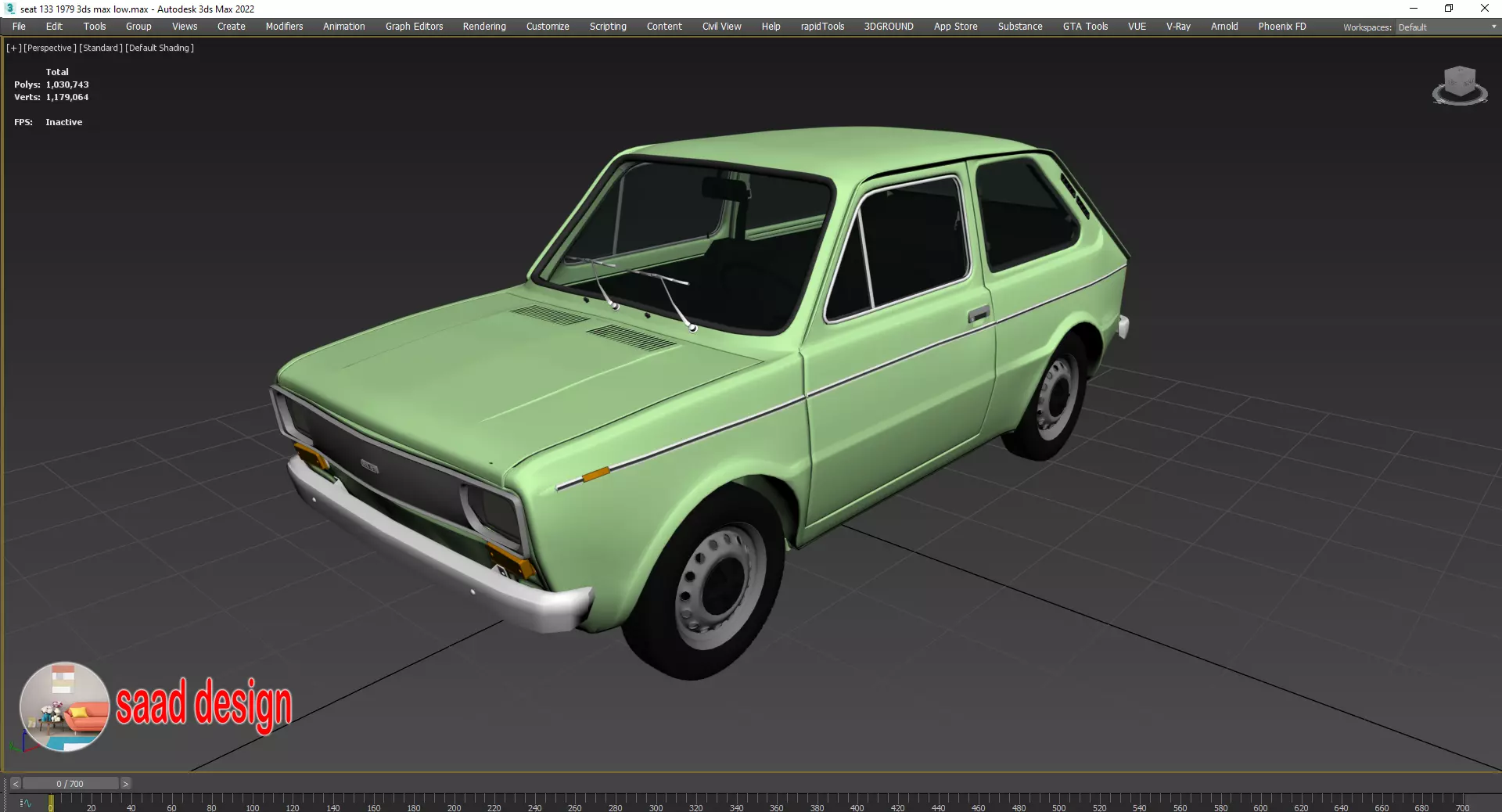The image size is (1502, 812).
Task: Click the [Perspective] viewport label
Action: (x=50, y=48)
